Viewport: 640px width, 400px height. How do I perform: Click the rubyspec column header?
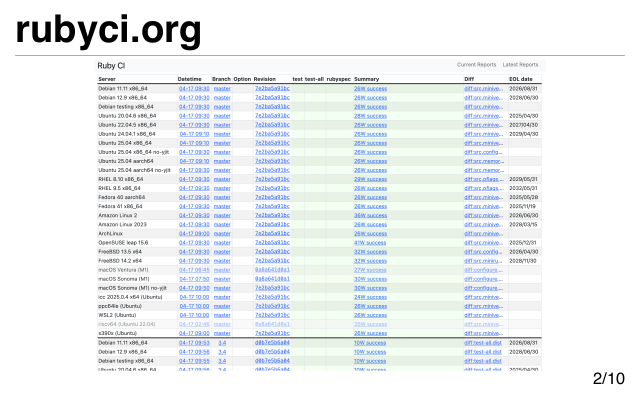pos(338,79)
